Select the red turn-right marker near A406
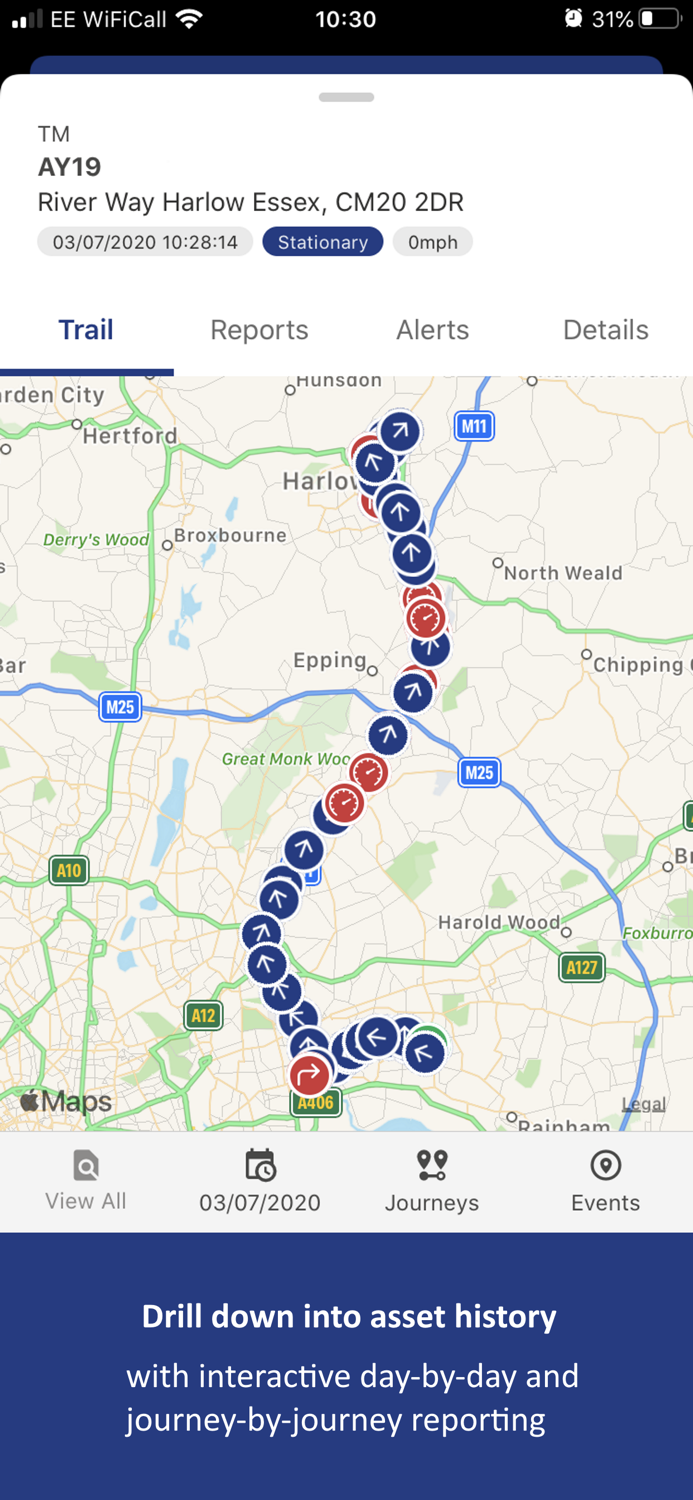This screenshot has width=693, height=1500. coord(310,1075)
